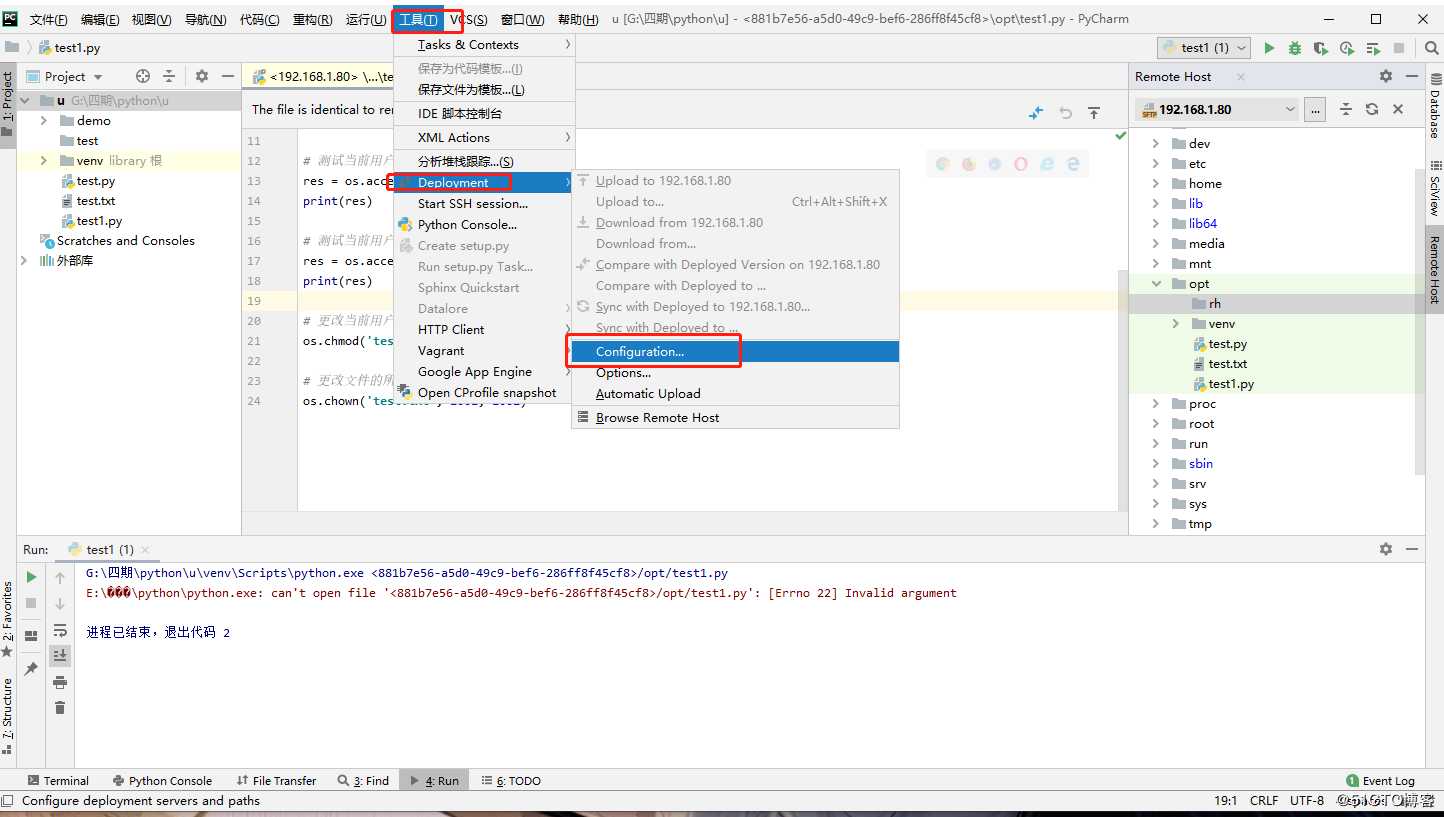
Task: Expand the home folder in Remote Host
Action: pos(1156,184)
